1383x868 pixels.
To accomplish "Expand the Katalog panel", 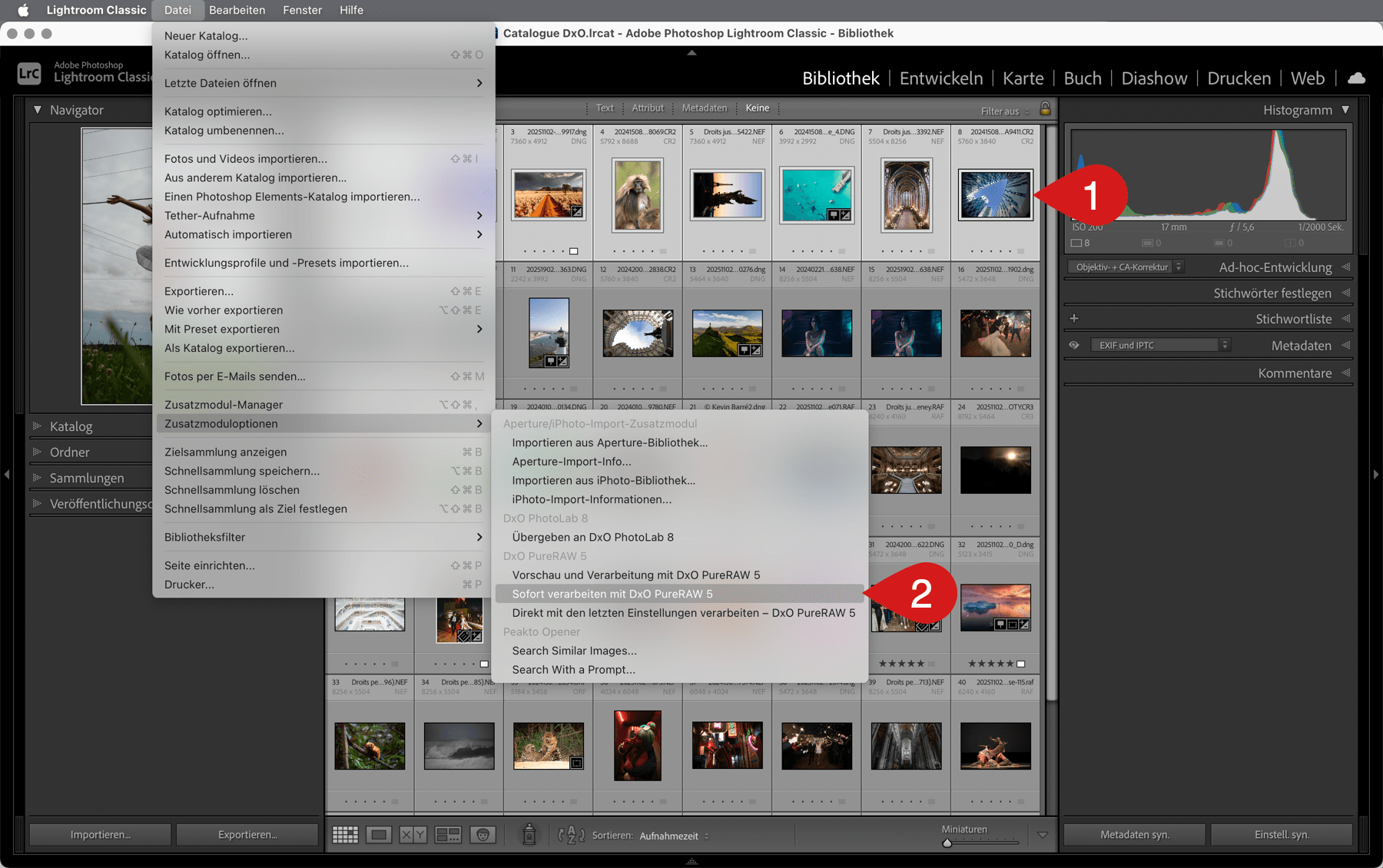I will [x=37, y=426].
